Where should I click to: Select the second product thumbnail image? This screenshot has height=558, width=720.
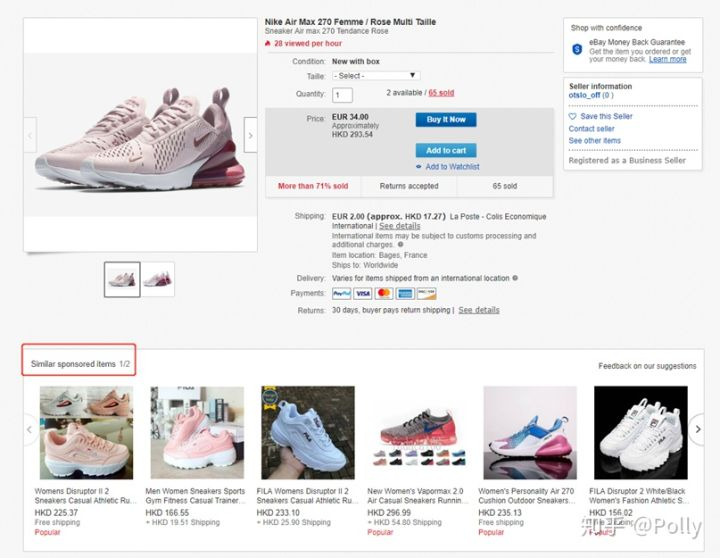(x=158, y=279)
